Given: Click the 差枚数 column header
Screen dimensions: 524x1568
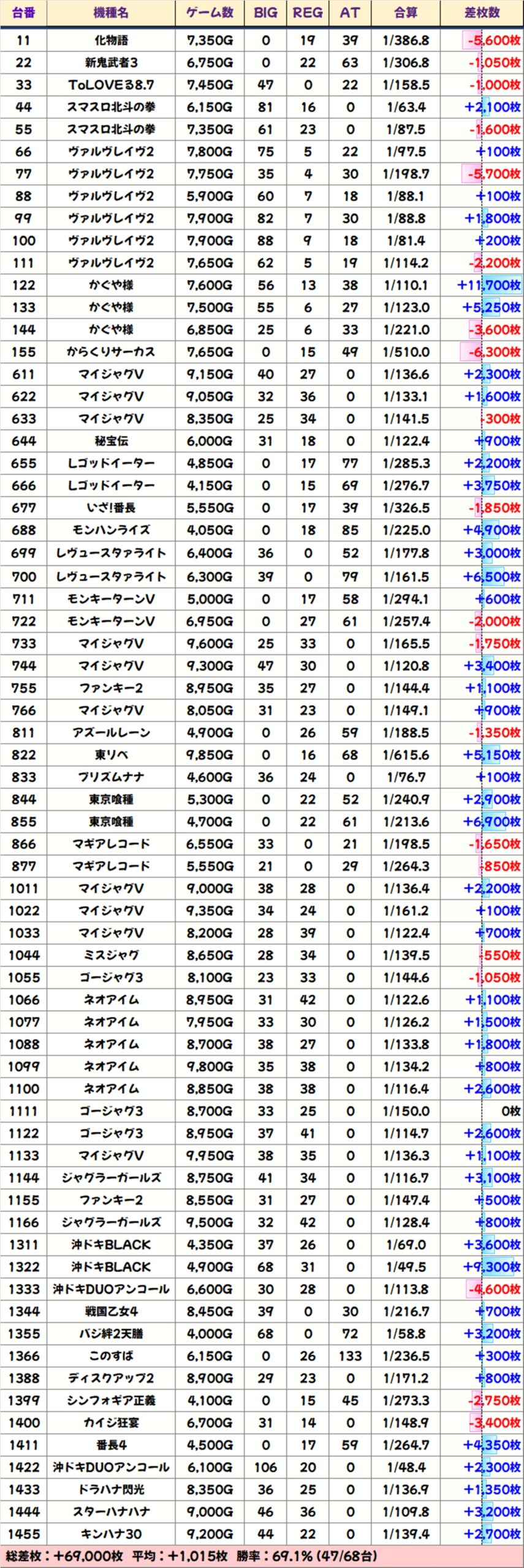Looking at the screenshot, I should (x=482, y=13).
